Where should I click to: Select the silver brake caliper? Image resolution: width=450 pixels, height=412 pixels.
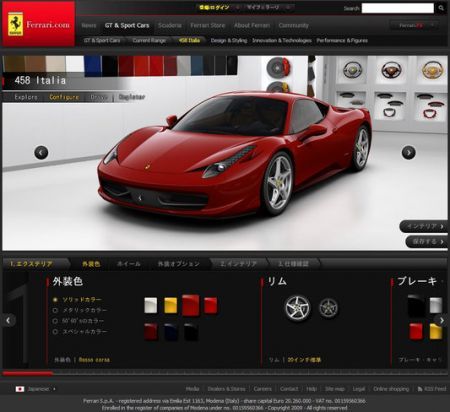[x=436, y=305]
